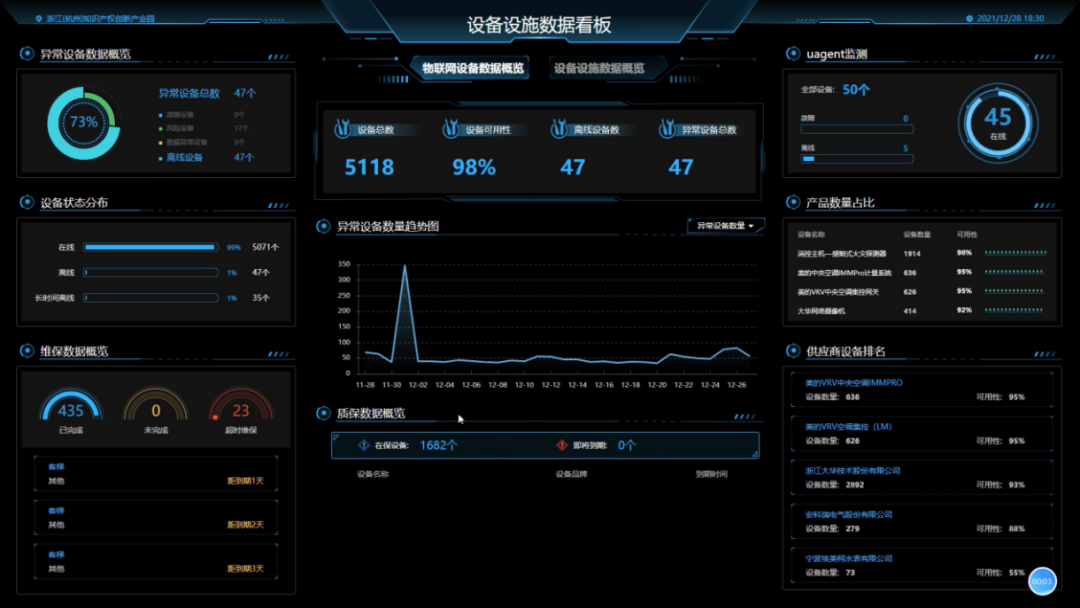The width and height of the screenshot is (1080, 608).
Task: Click the 已完成 gauge showing 435
Action: [71, 409]
